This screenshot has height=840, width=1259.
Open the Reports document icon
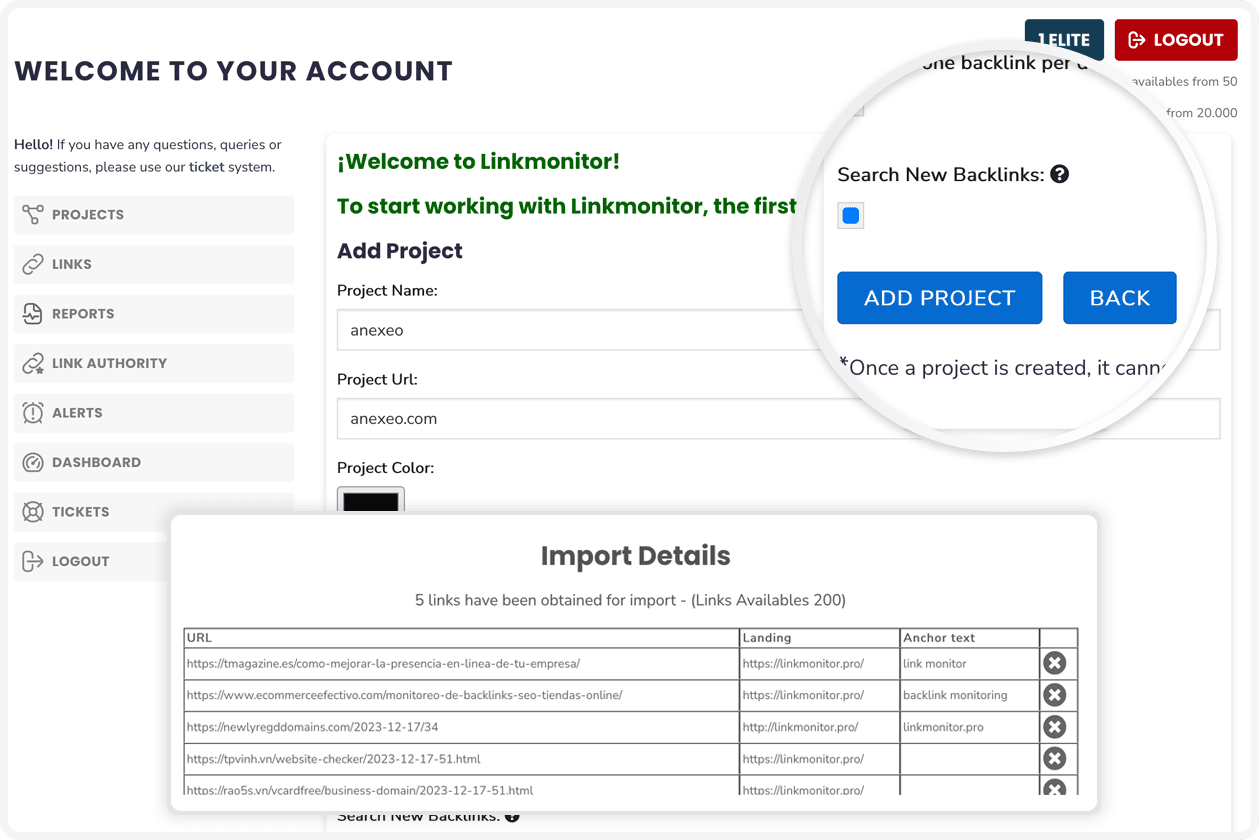(33, 314)
